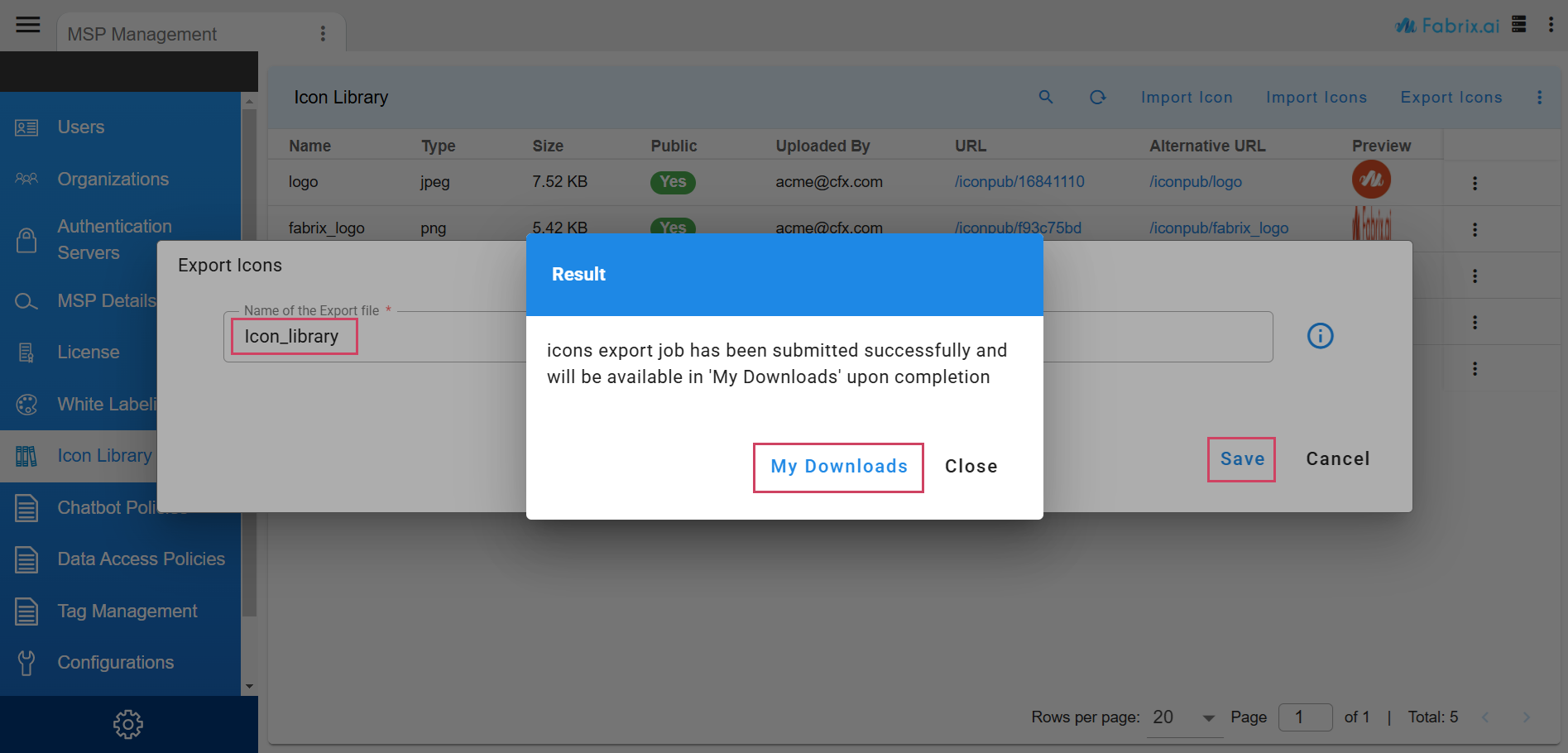The height and width of the screenshot is (753, 1568).
Task: Open row actions menu for fabrix_logo
Action: 1474,229
